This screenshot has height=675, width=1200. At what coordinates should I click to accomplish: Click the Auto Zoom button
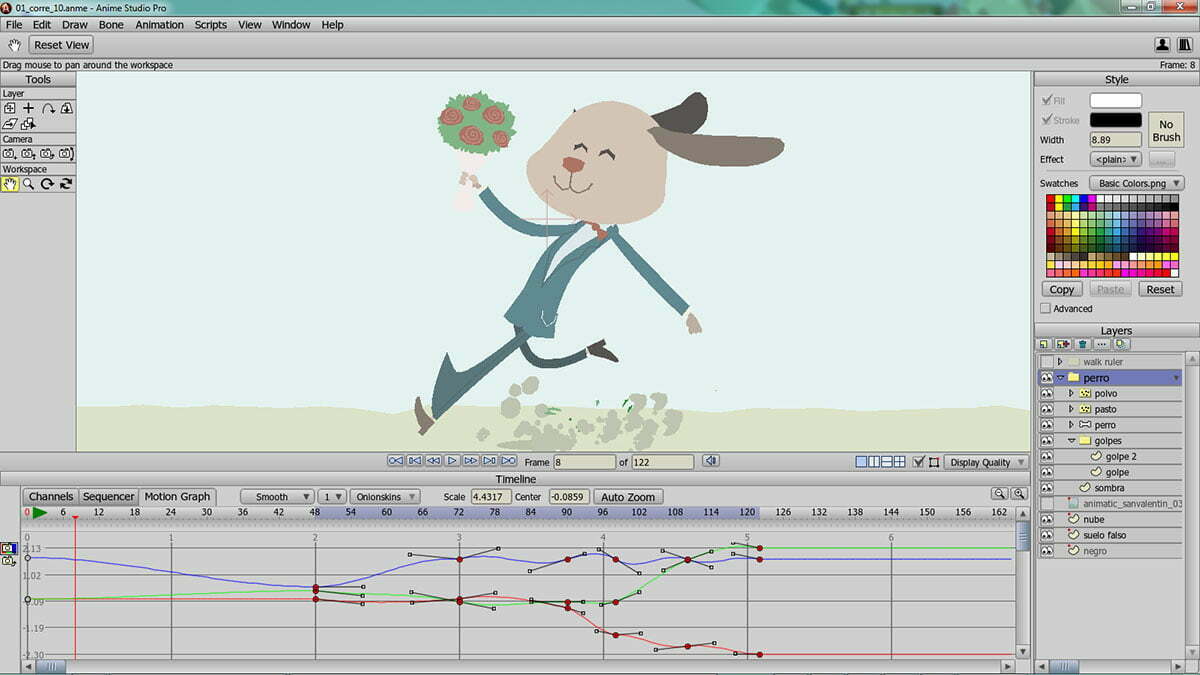628,497
